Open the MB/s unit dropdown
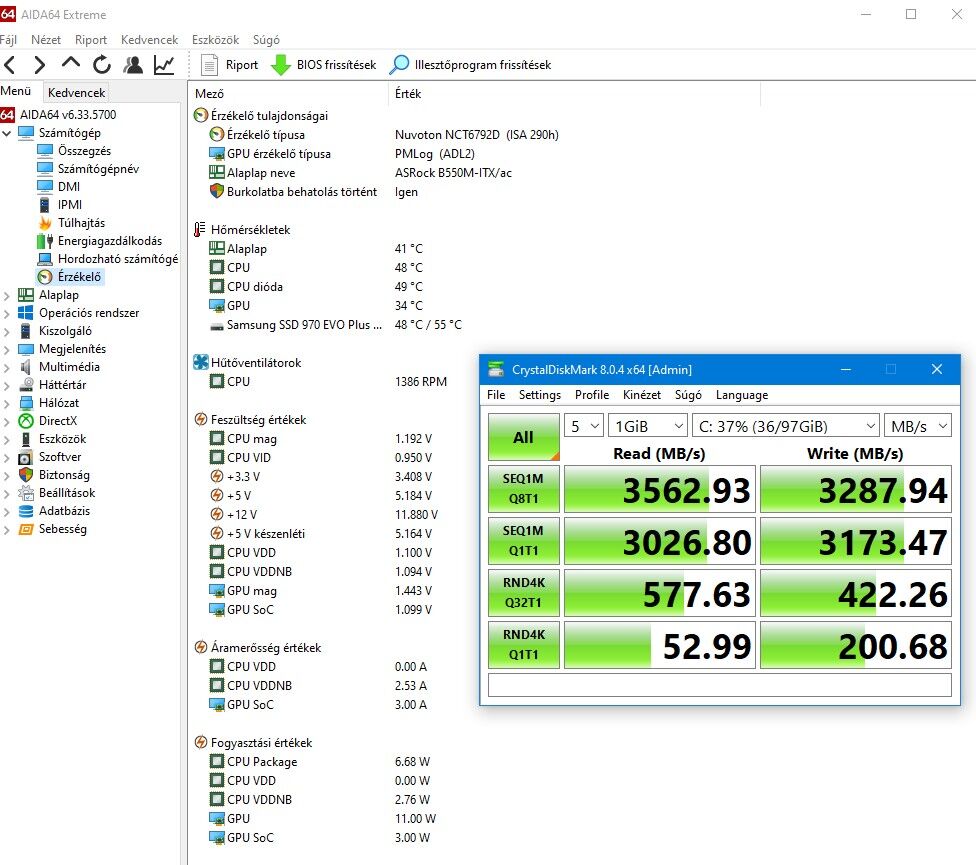This screenshot has height=865, width=976. 918,426
